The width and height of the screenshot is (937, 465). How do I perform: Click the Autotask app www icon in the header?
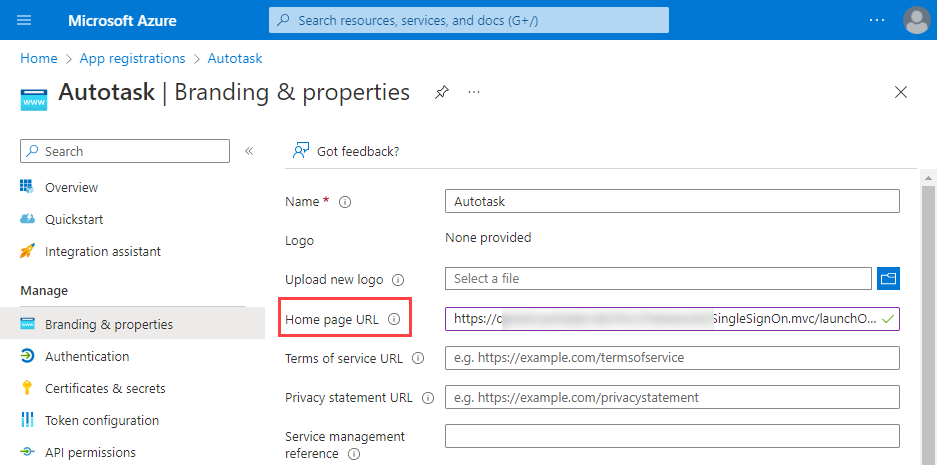33,99
